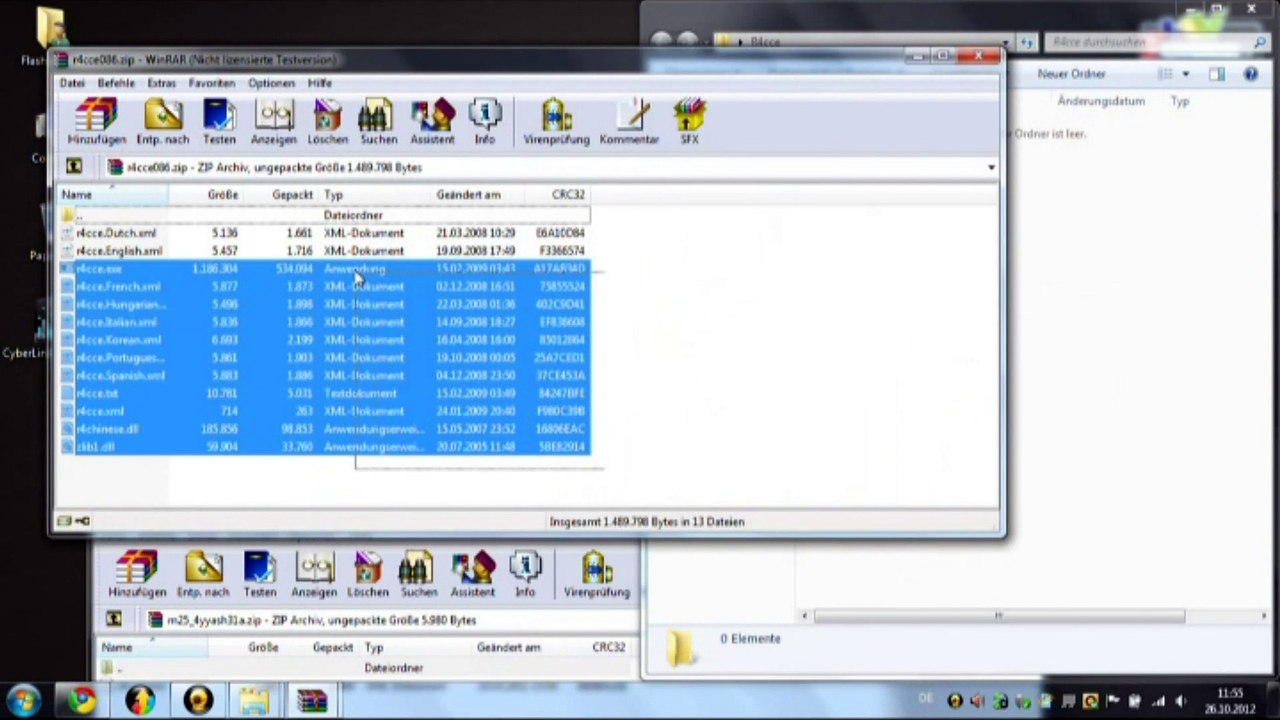This screenshot has height=720, width=1280.
Task: Click Anzeigen icon in front WinRAR window
Action: pos(273,122)
